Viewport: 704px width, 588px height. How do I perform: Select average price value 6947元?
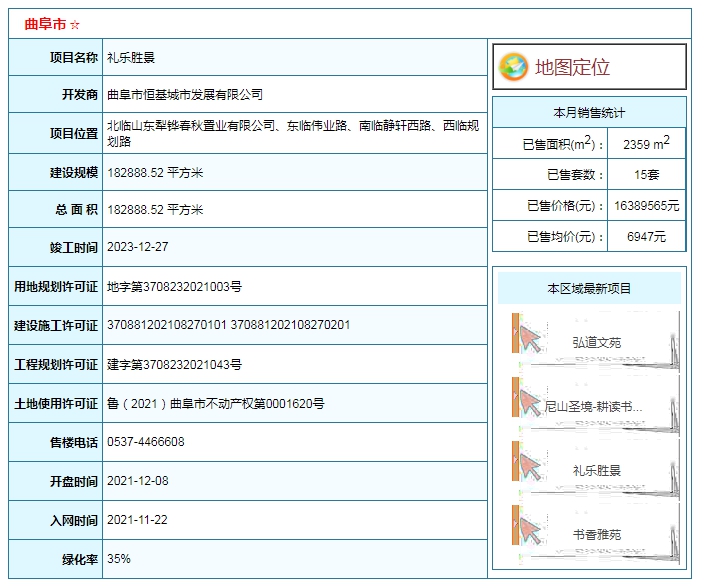pos(646,237)
